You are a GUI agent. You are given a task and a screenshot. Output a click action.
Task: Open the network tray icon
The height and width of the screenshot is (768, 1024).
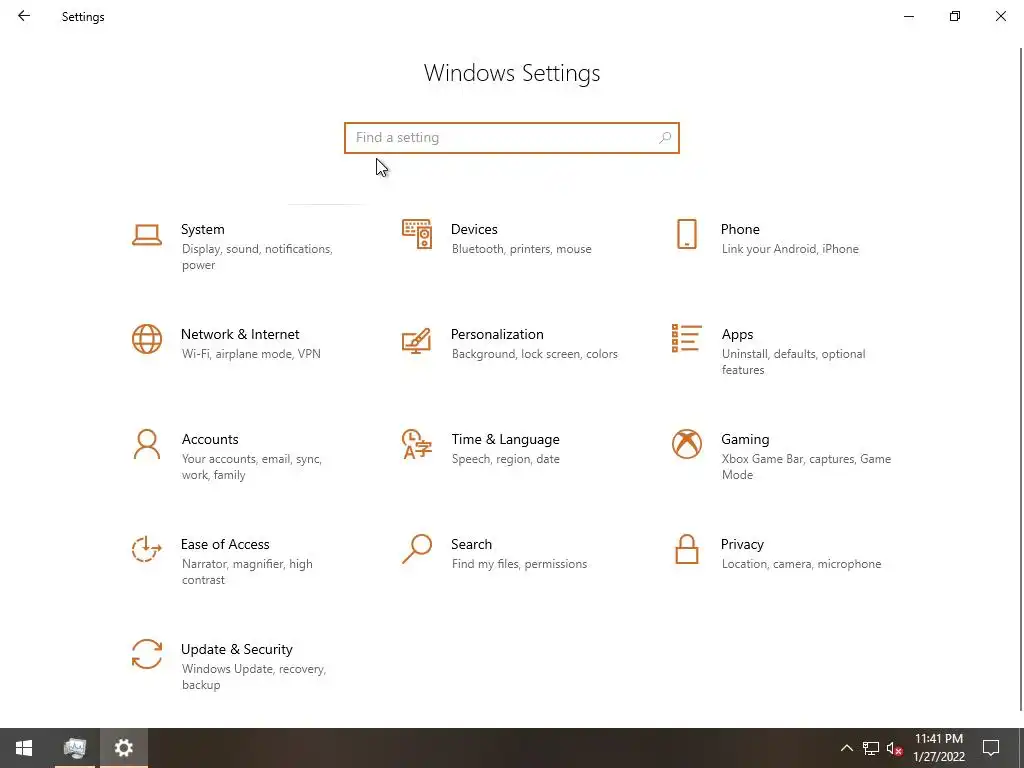[871, 748]
